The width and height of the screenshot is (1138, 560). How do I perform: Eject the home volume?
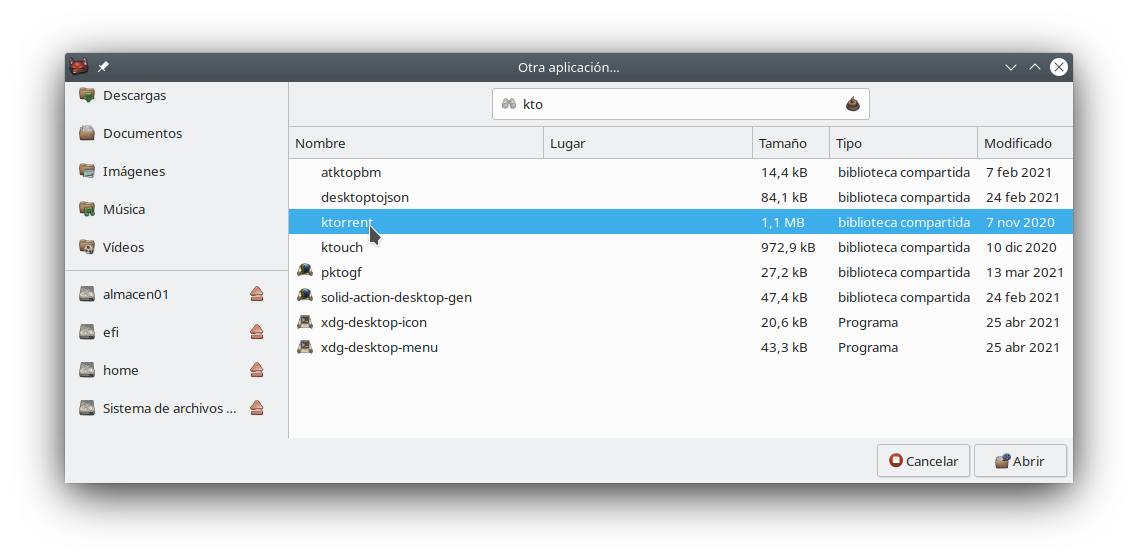coord(257,370)
